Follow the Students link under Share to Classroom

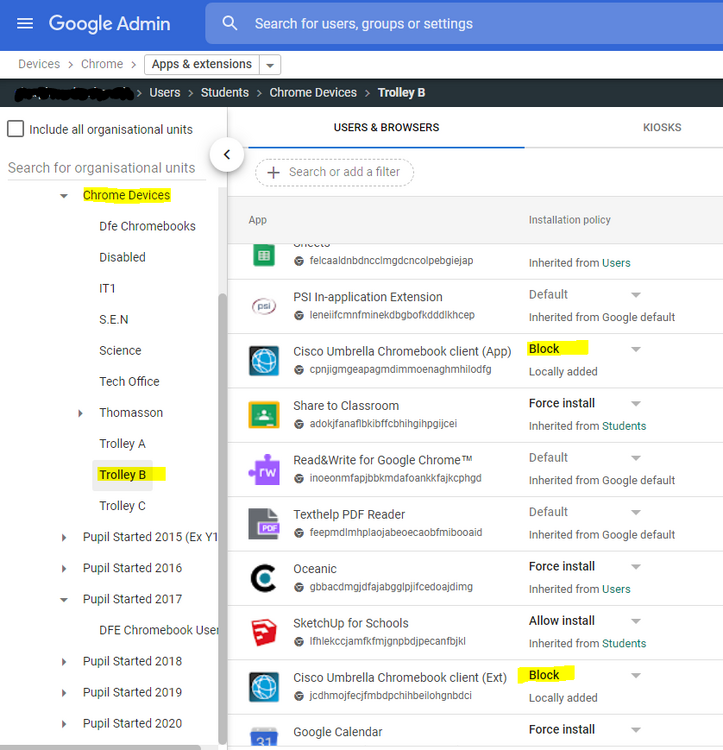pyautogui.click(x=624, y=426)
